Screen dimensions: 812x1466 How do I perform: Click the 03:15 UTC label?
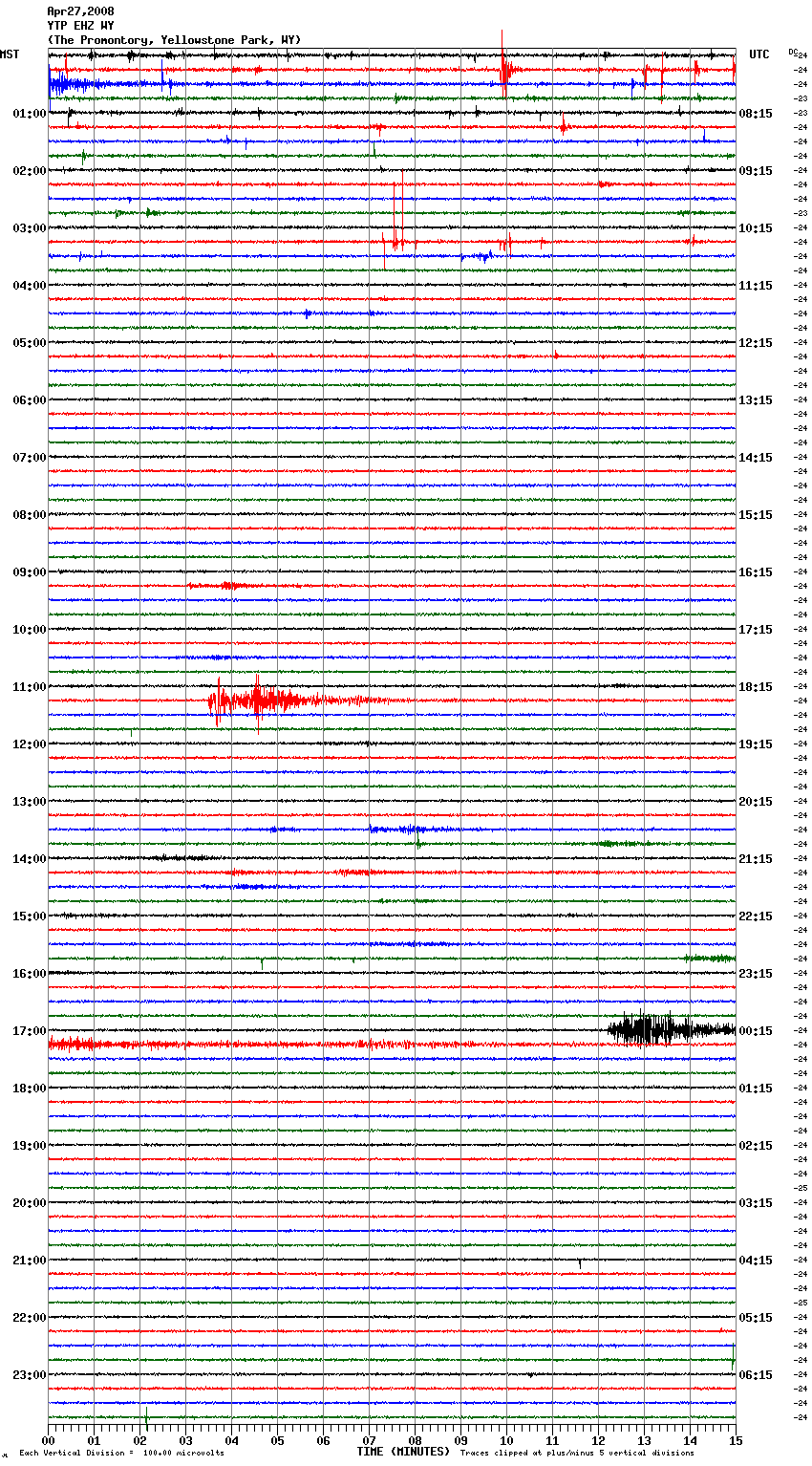[x=756, y=1203]
